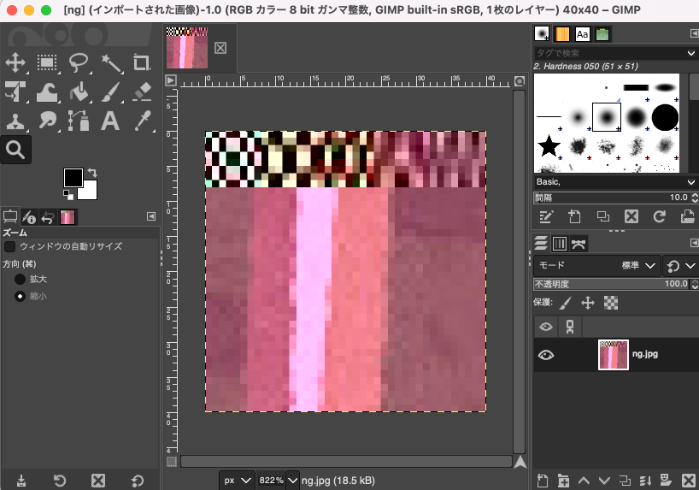The height and width of the screenshot is (490, 699).
Task: Toggle auto-resize window checkbox
Action: [9, 246]
